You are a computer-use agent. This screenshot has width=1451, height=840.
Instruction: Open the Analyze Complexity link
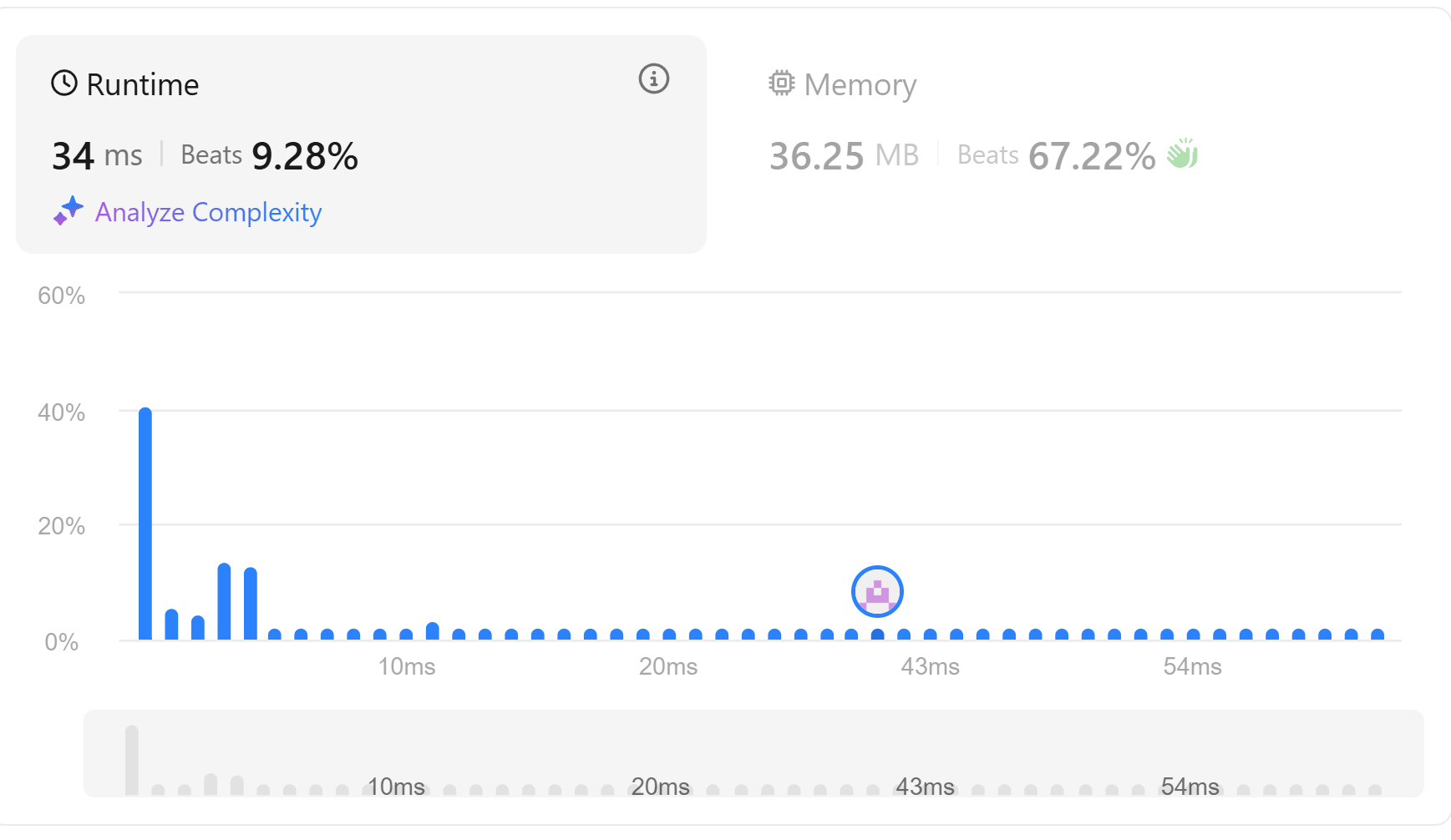coord(208,212)
